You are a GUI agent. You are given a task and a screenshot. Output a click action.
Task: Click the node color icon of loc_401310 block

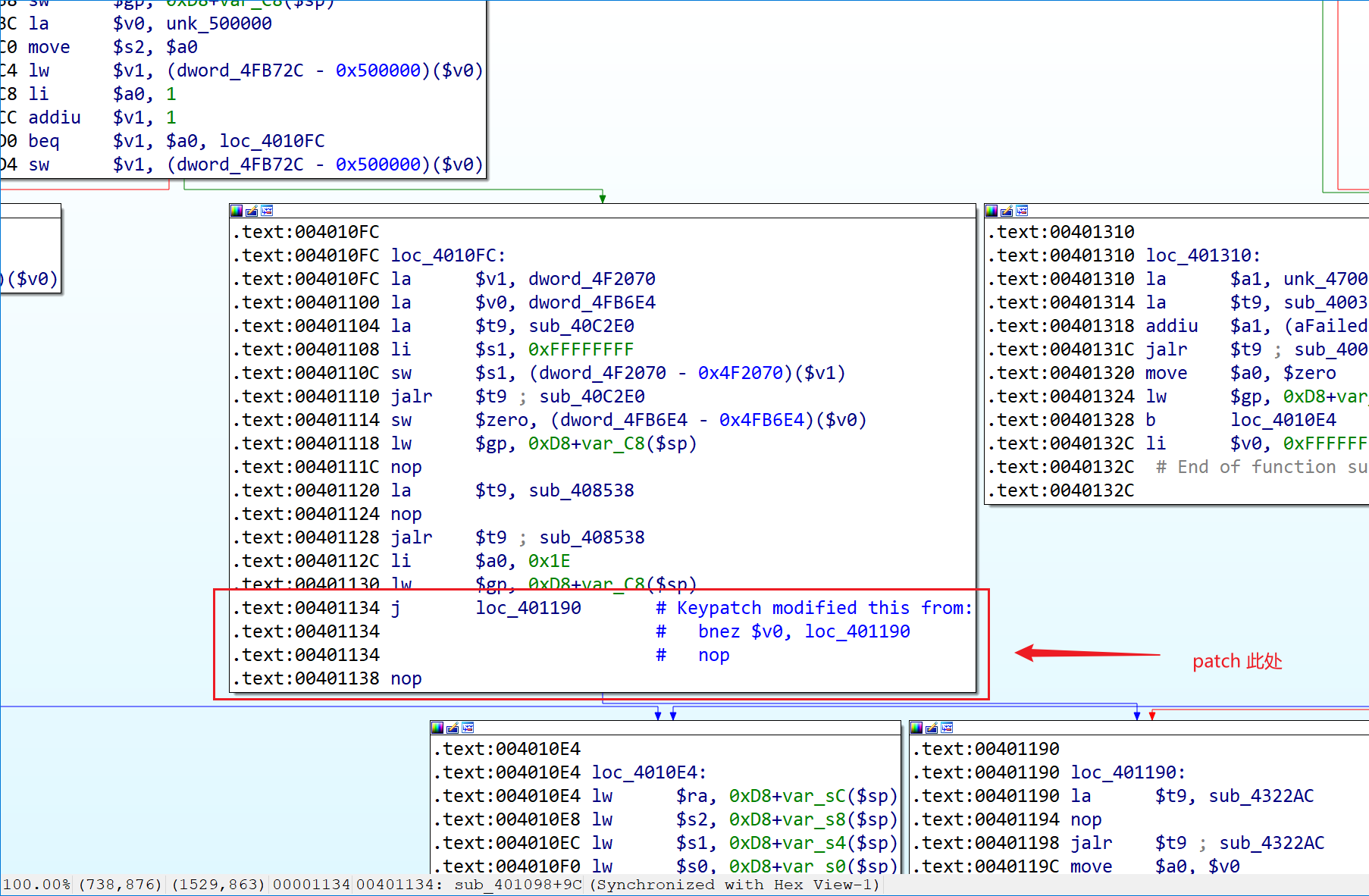coord(992,211)
